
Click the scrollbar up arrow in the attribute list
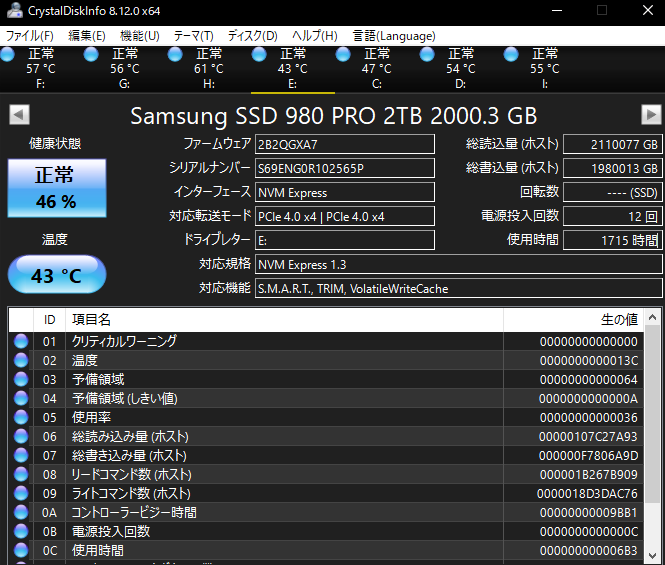point(652,317)
